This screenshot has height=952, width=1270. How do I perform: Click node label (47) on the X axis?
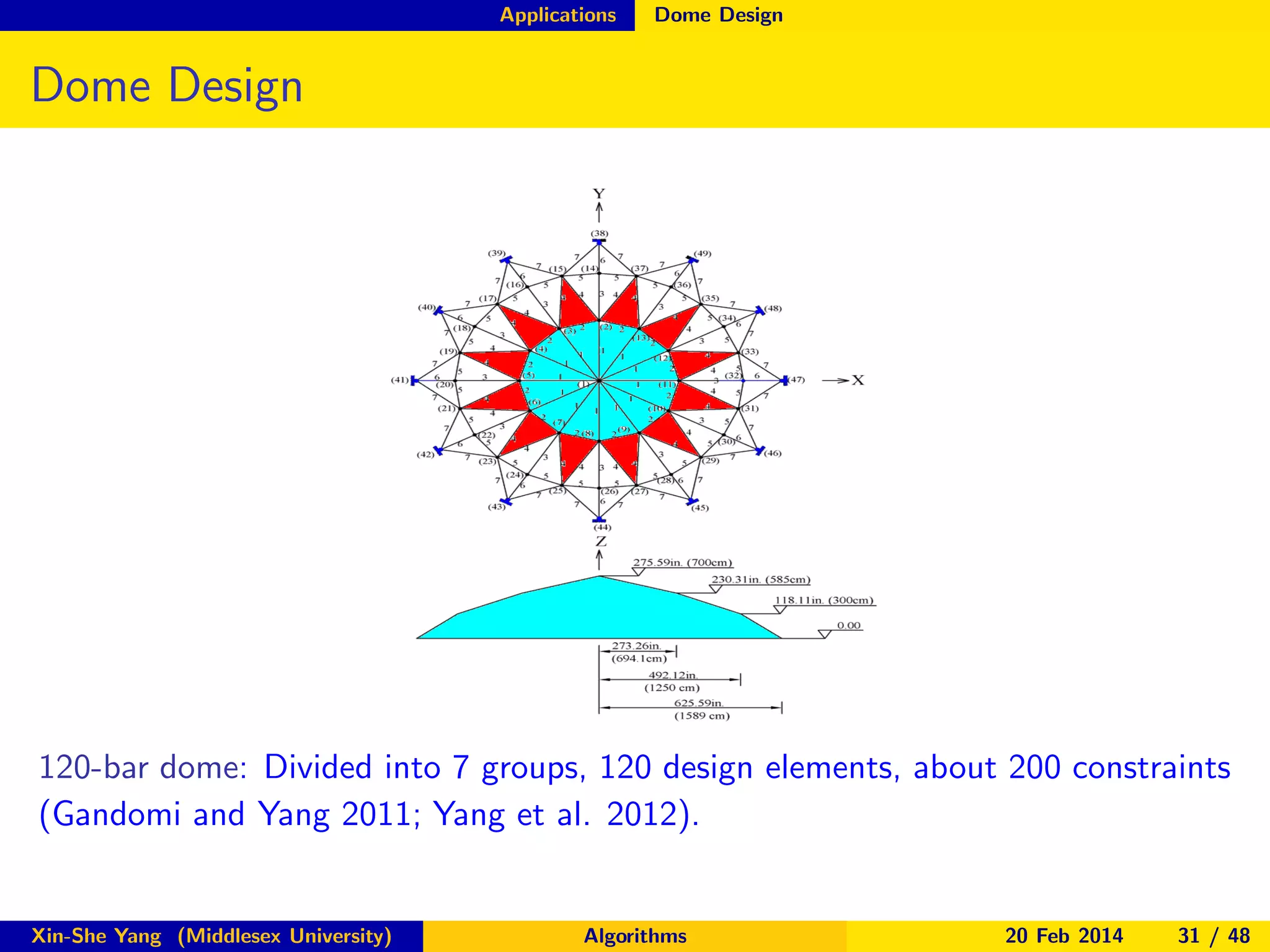tap(796, 379)
